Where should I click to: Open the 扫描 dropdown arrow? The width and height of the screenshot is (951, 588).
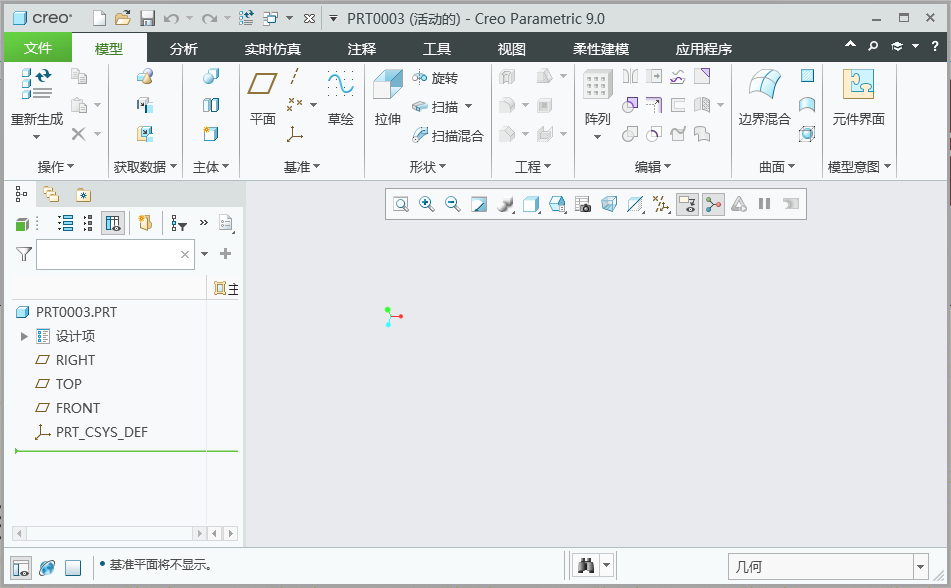(468, 106)
